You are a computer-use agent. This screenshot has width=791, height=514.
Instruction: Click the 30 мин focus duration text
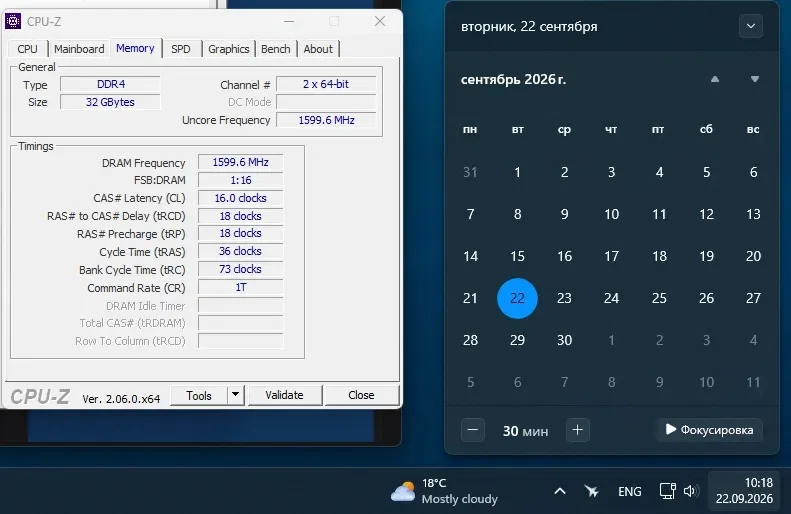click(x=525, y=431)
